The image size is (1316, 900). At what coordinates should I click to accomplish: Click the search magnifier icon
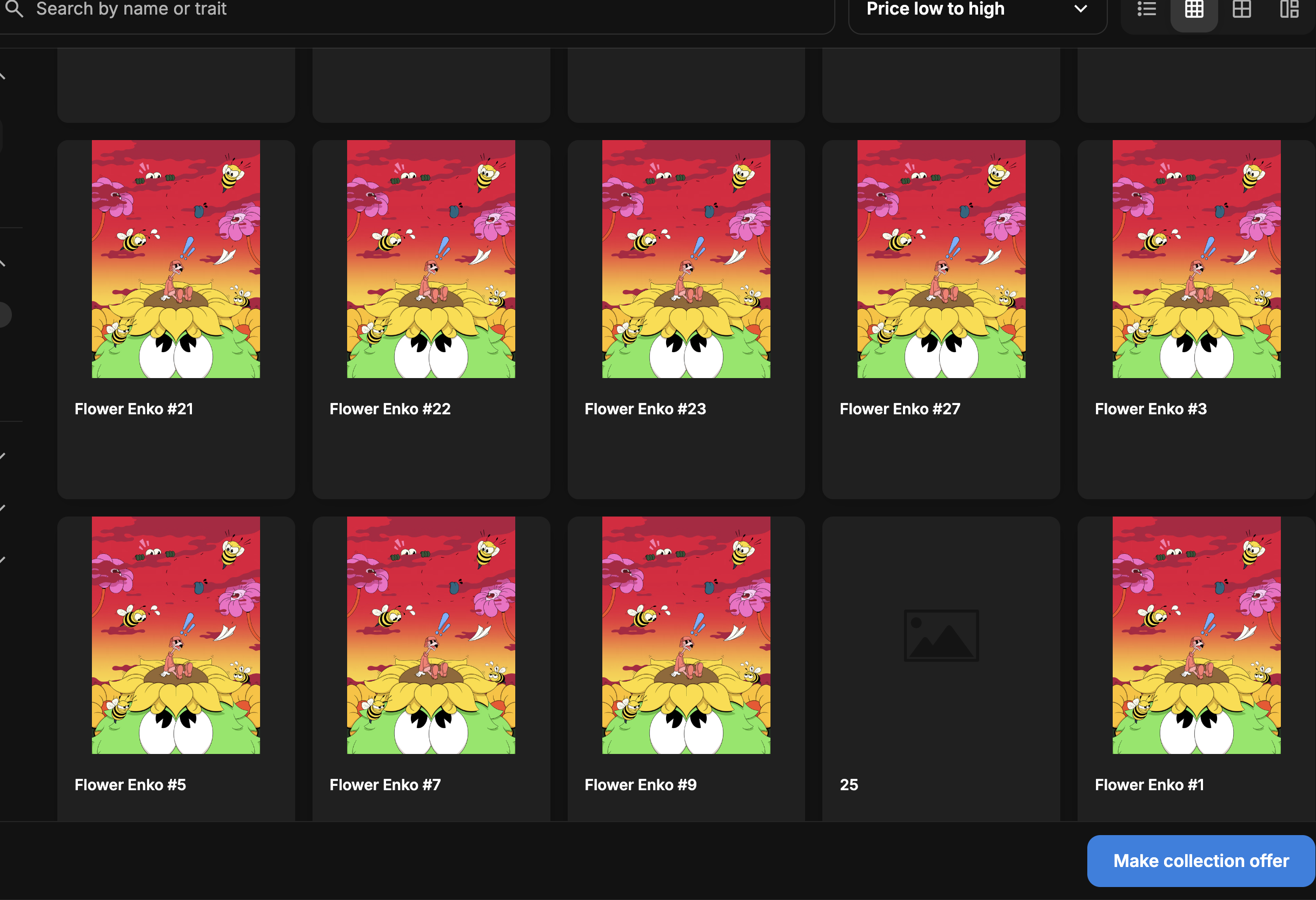(x=15, y=9)
